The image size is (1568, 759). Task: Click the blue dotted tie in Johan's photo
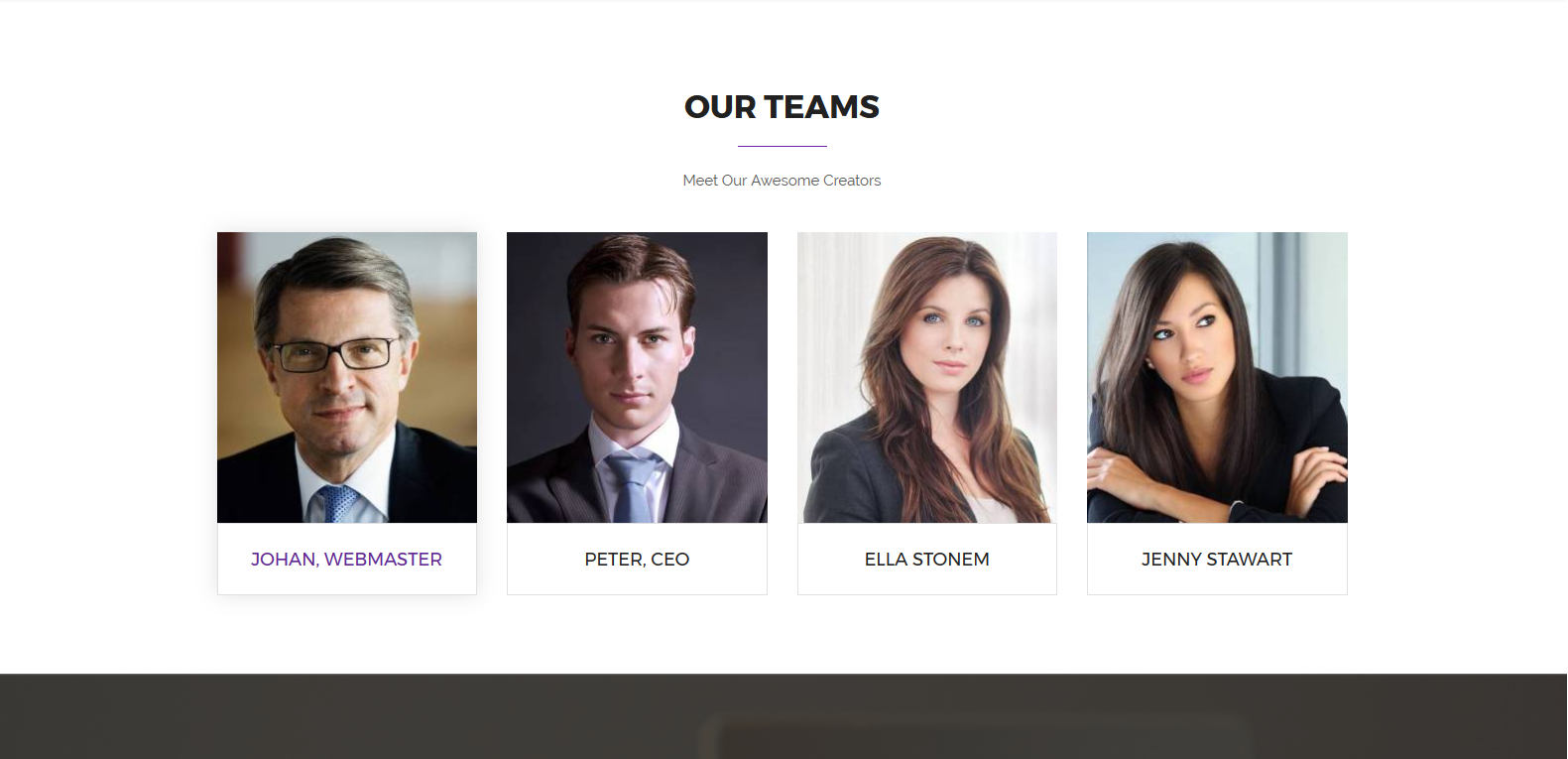pyautogui.click(x=335, y=504)
